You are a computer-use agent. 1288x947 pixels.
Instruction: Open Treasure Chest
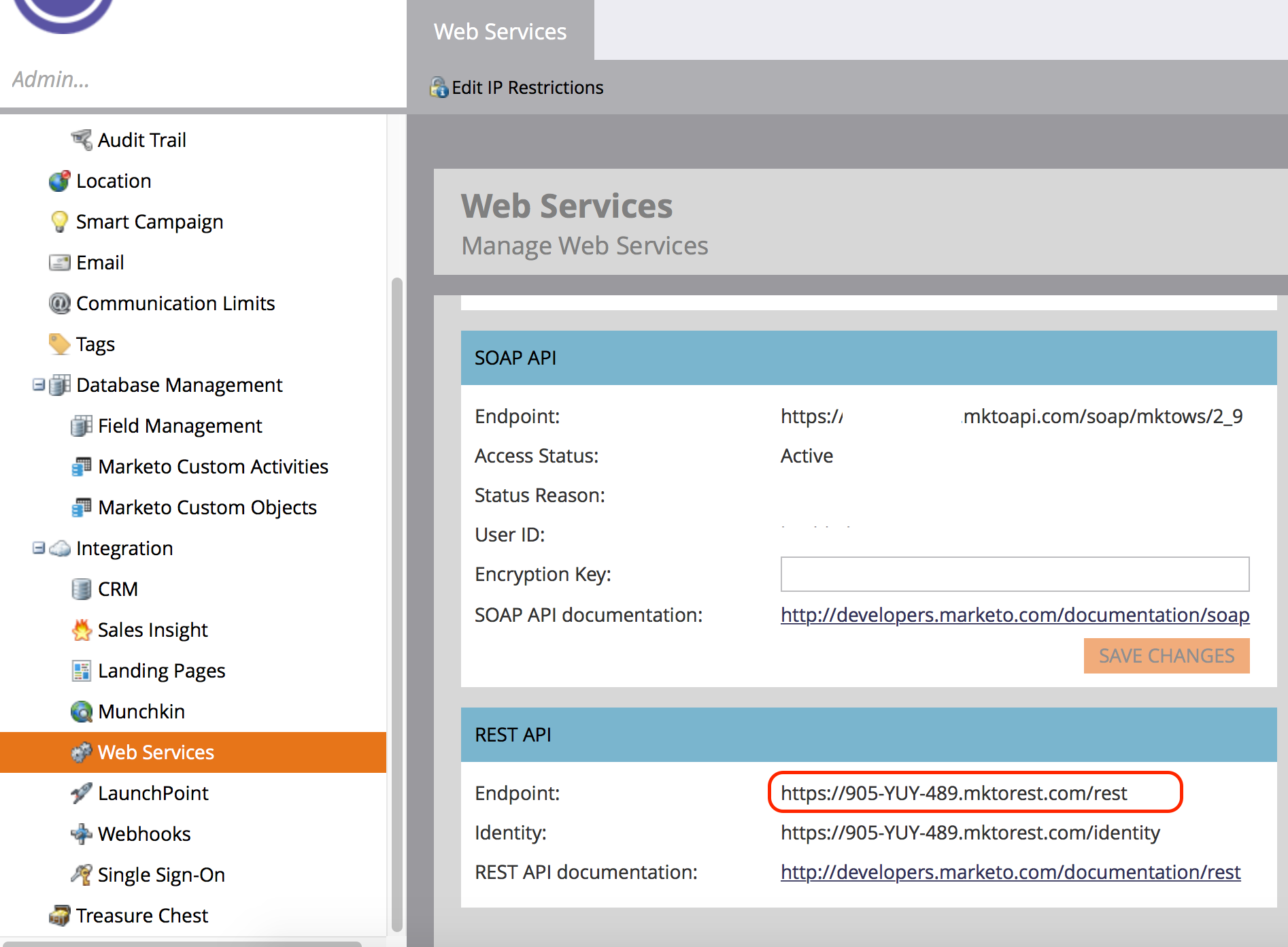pyautogui.click(x=141, y=916)
